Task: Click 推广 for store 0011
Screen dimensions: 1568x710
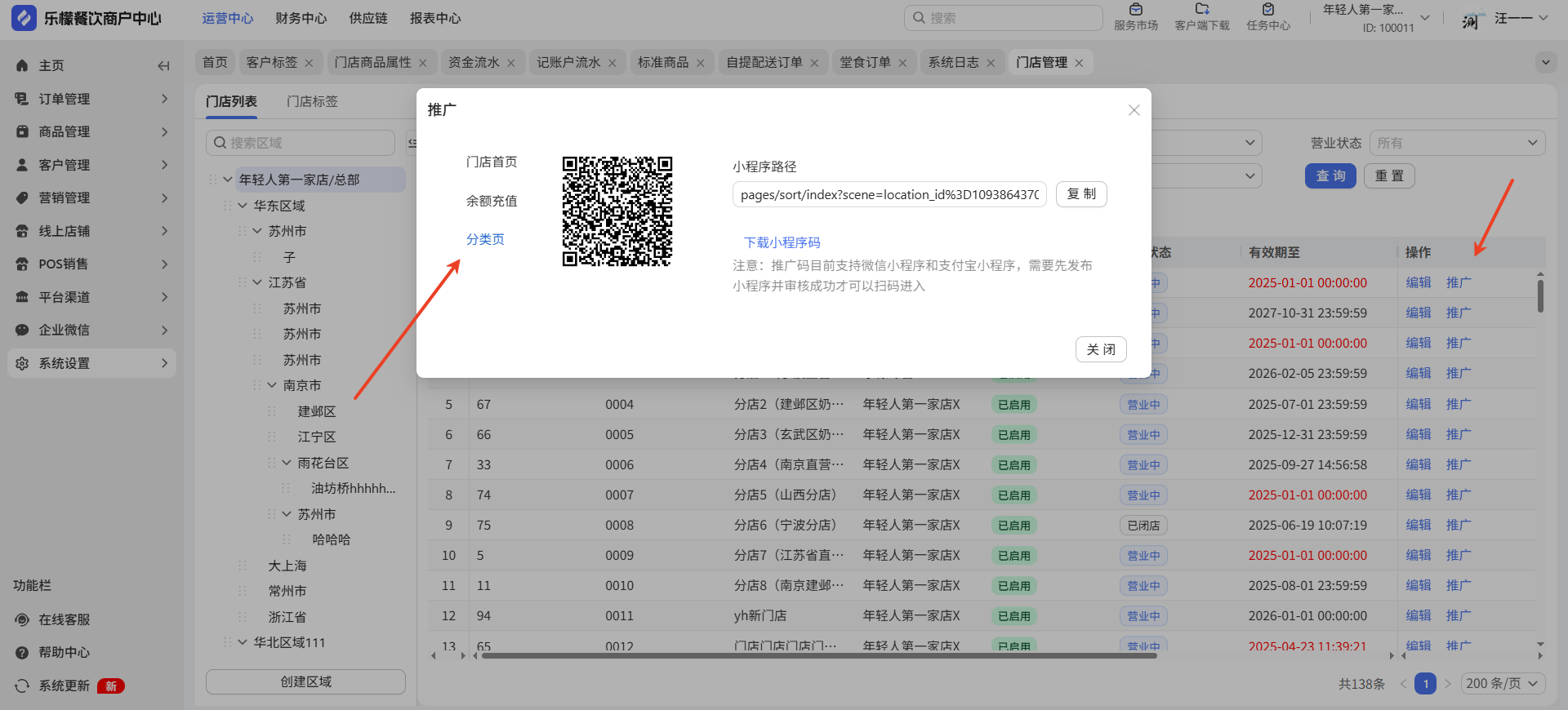Action: 1459,615
